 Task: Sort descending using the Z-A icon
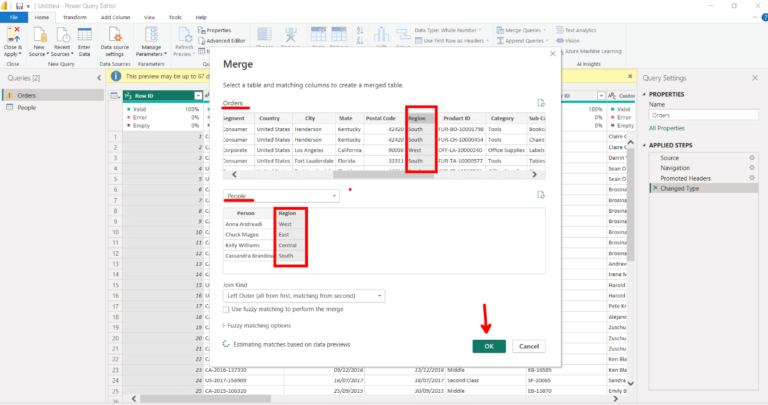[360, 40]
